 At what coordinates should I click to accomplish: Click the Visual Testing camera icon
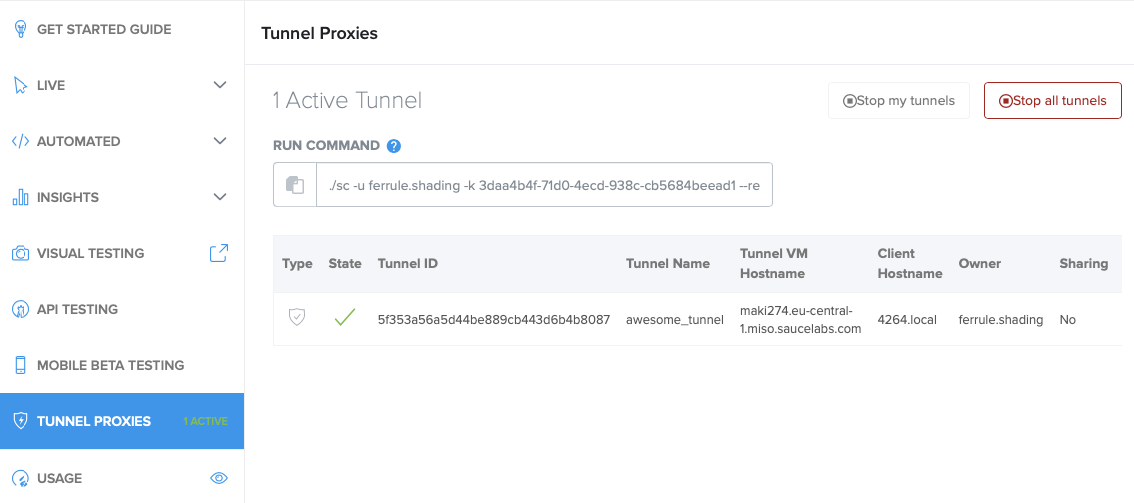tap(20, 253)
